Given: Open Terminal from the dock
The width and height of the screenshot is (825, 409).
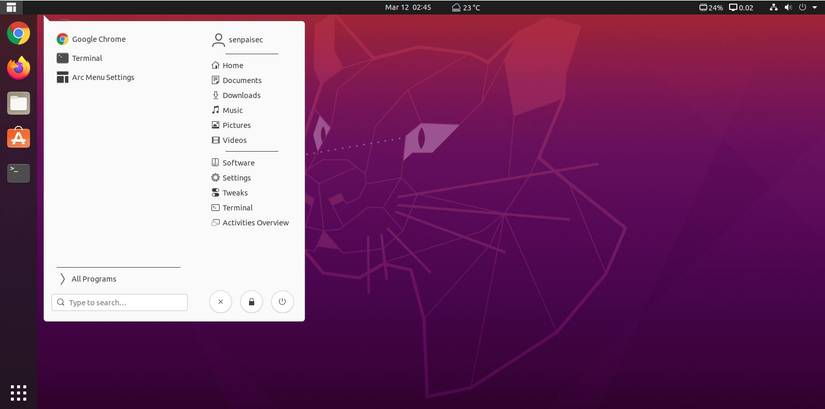Looking at the screenshot, I should pyautogui.click(x=18, y=173).
